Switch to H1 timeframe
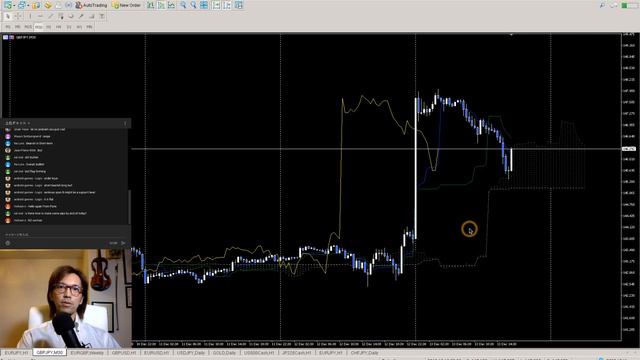Viewport: 640px width, 360px height. click(49, 27)
